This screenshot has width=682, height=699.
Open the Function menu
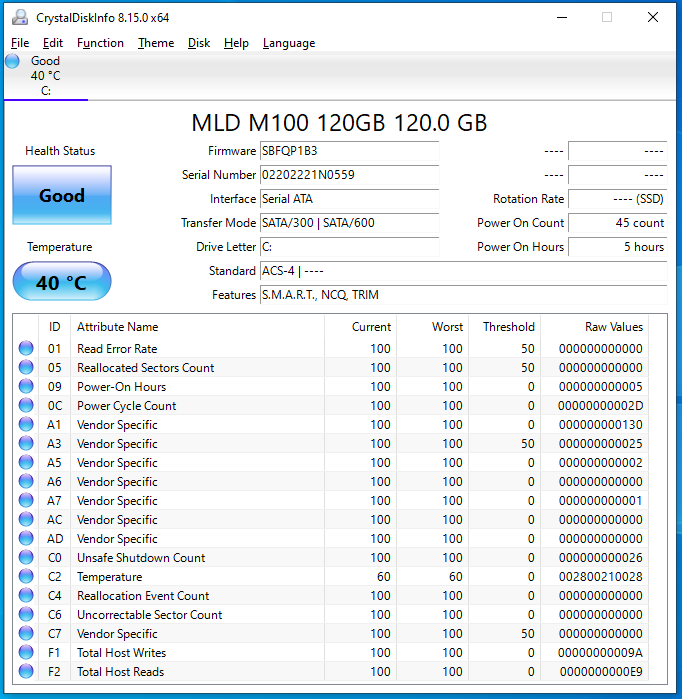(x=100, y=43)
